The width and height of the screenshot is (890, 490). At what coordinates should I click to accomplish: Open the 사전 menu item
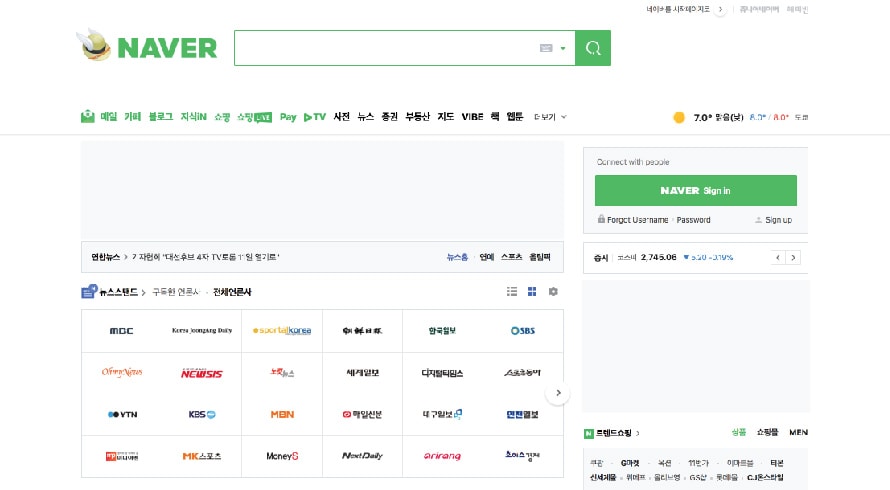click(x=342, y=116)
